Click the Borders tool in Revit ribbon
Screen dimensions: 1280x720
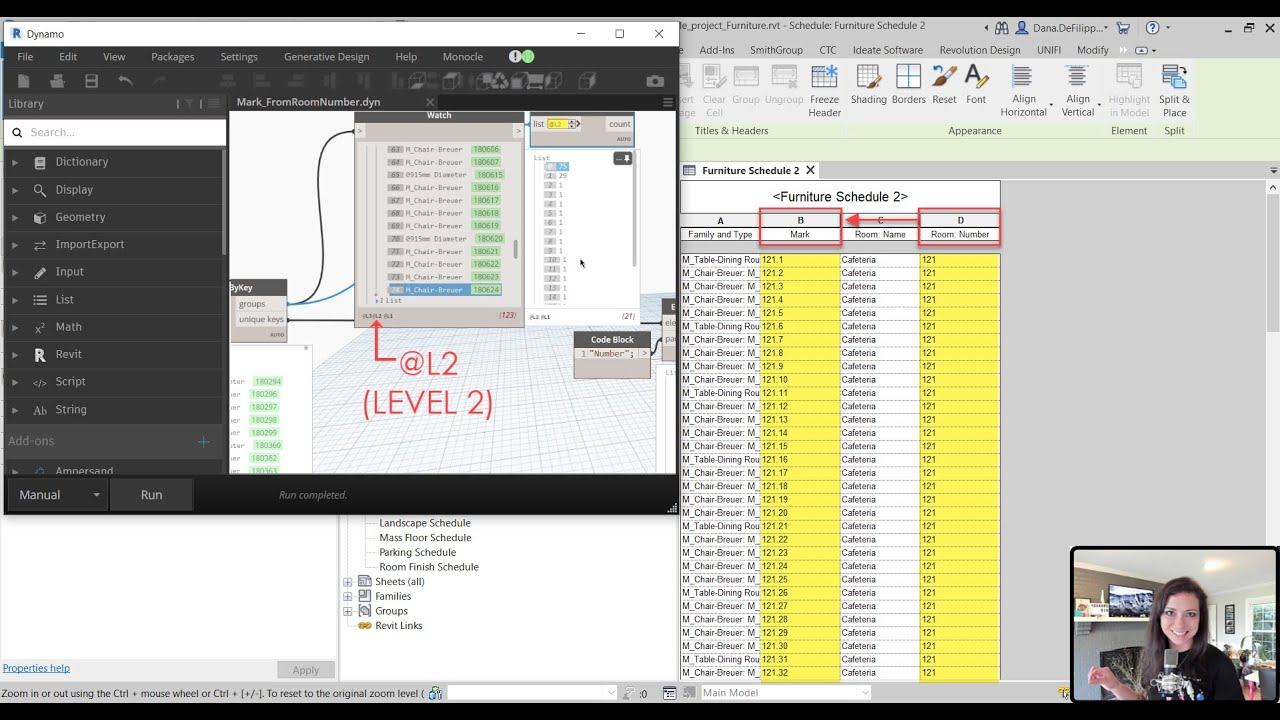909,85
